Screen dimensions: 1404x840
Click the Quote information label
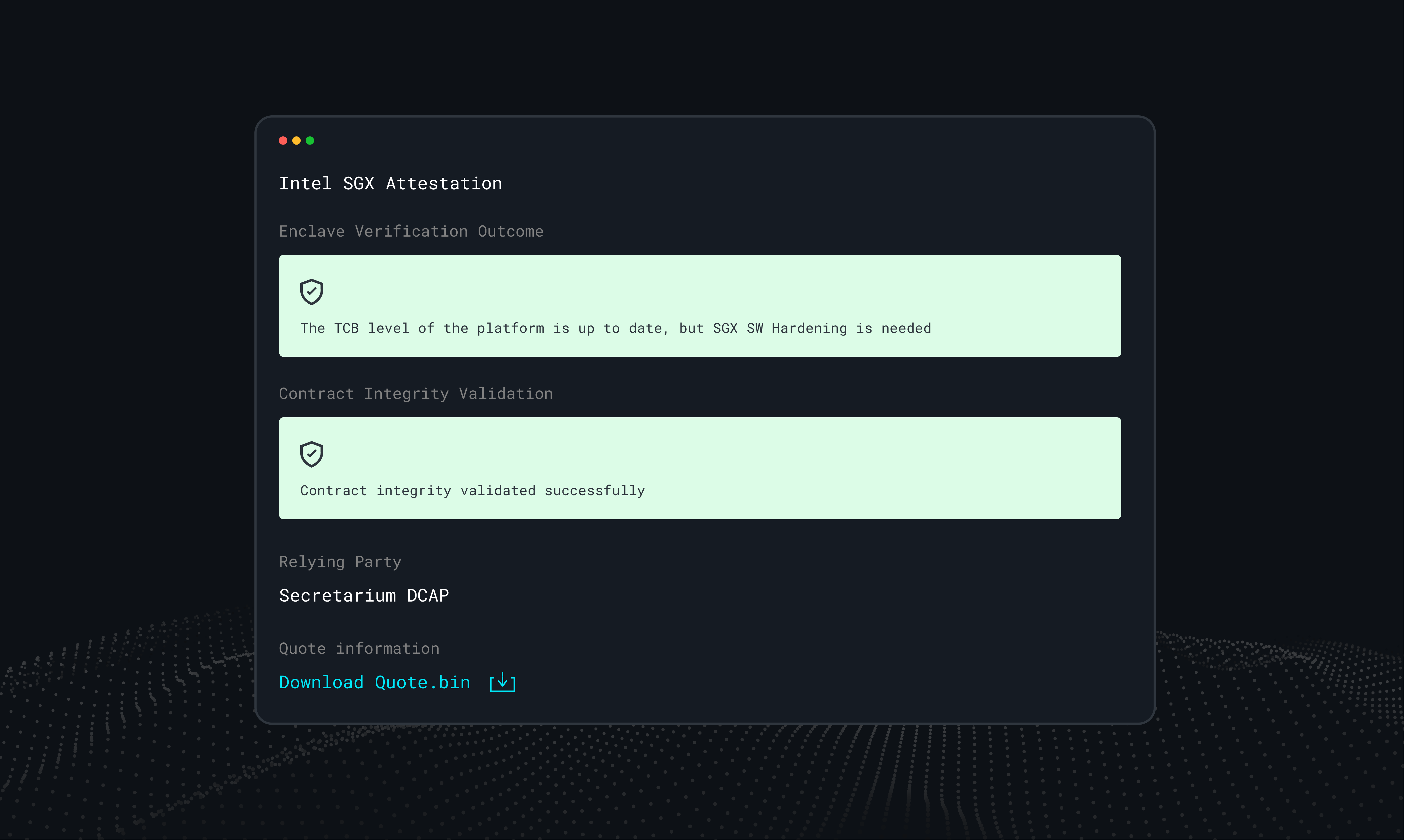(x=359, y=649)
